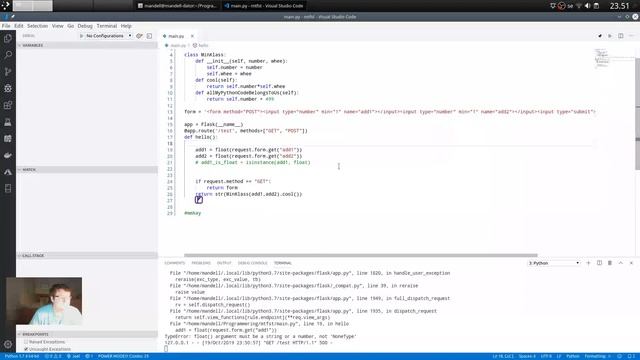
Task: Click the open changes icon in editor toolbar
Action: [600, 36]
